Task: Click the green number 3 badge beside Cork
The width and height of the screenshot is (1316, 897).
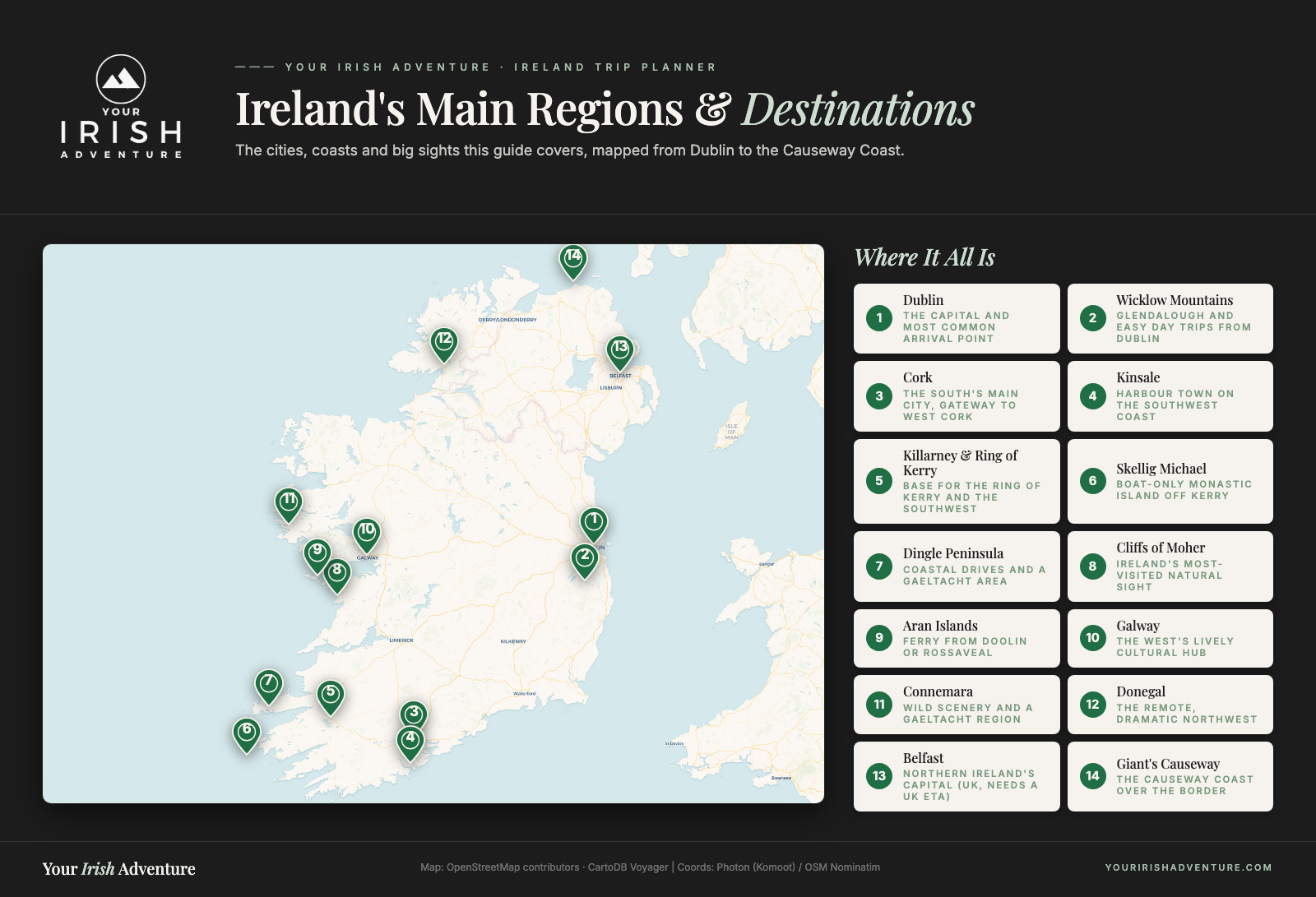Action: click(x=879, y=396)
